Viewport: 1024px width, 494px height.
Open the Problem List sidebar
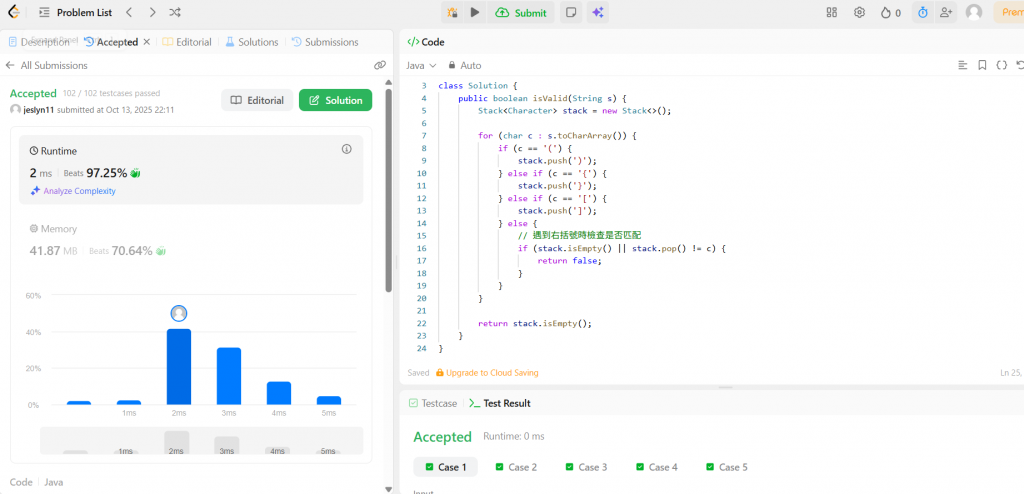tap(75, 12)
